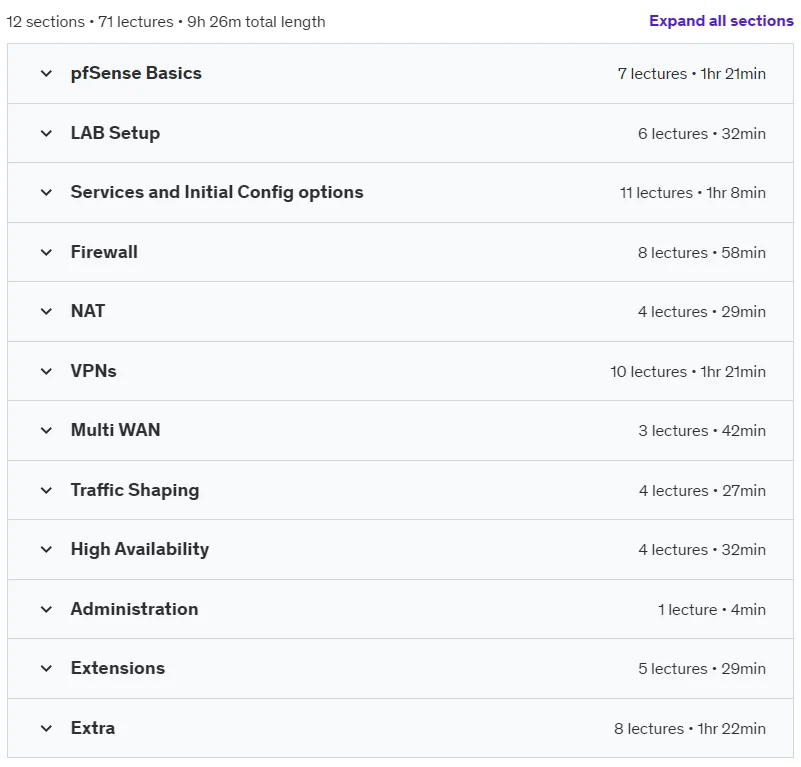Expand Services and Initial Config options chevron
801x767 pixels.
pyautogui.click(x=46, y=193)
